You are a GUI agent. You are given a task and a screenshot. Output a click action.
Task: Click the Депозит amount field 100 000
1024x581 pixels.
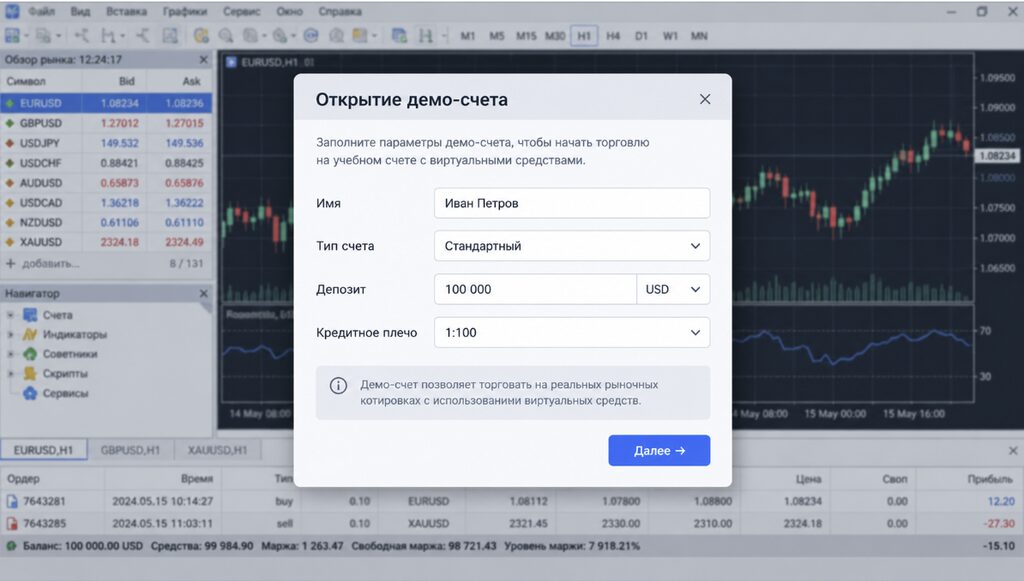pos(535,289)
